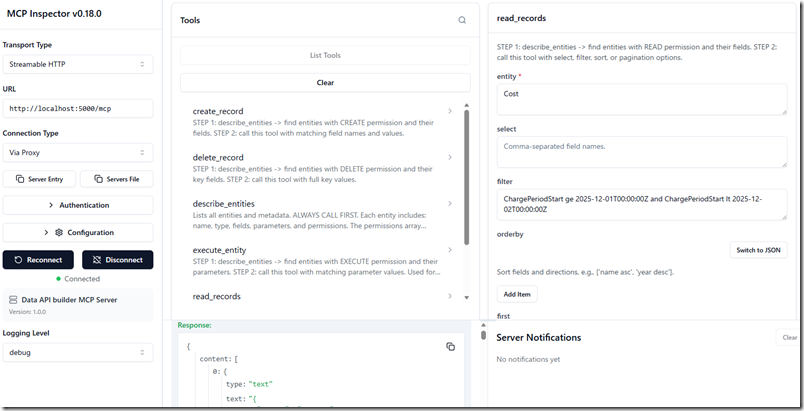
Task: Click Add Item under orderby
Action: coord(517,295)
